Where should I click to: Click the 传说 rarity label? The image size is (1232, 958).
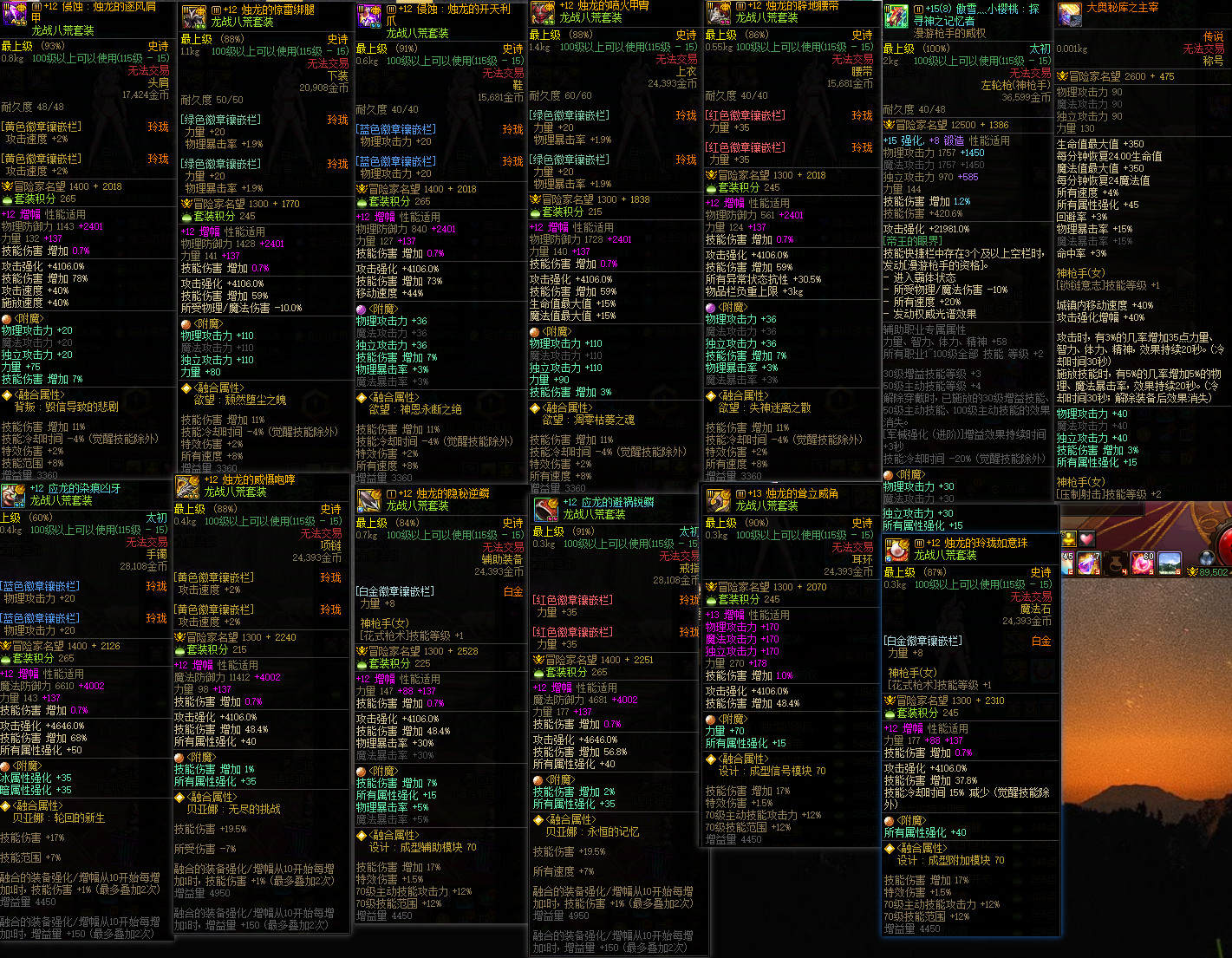click(1214, 37)
